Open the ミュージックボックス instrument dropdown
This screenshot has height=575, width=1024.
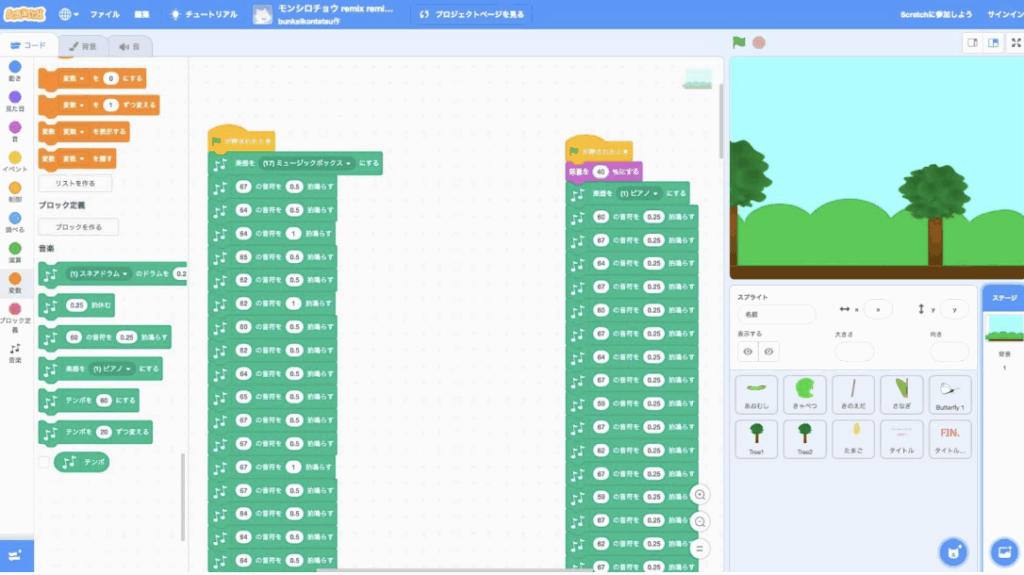click(x=308, y=163)
